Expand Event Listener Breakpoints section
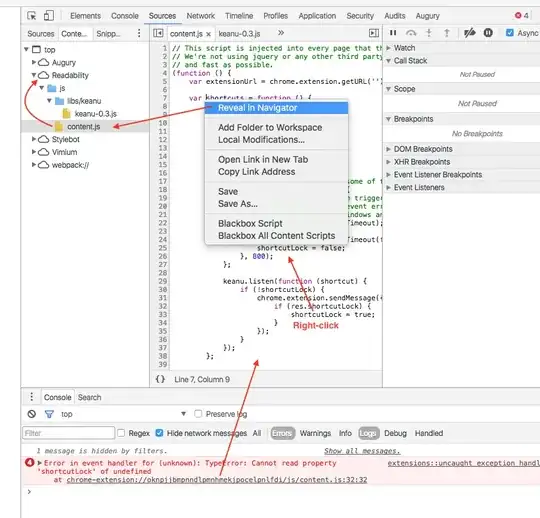This screenshot has width=540, height=518. (x=388, y=175)
